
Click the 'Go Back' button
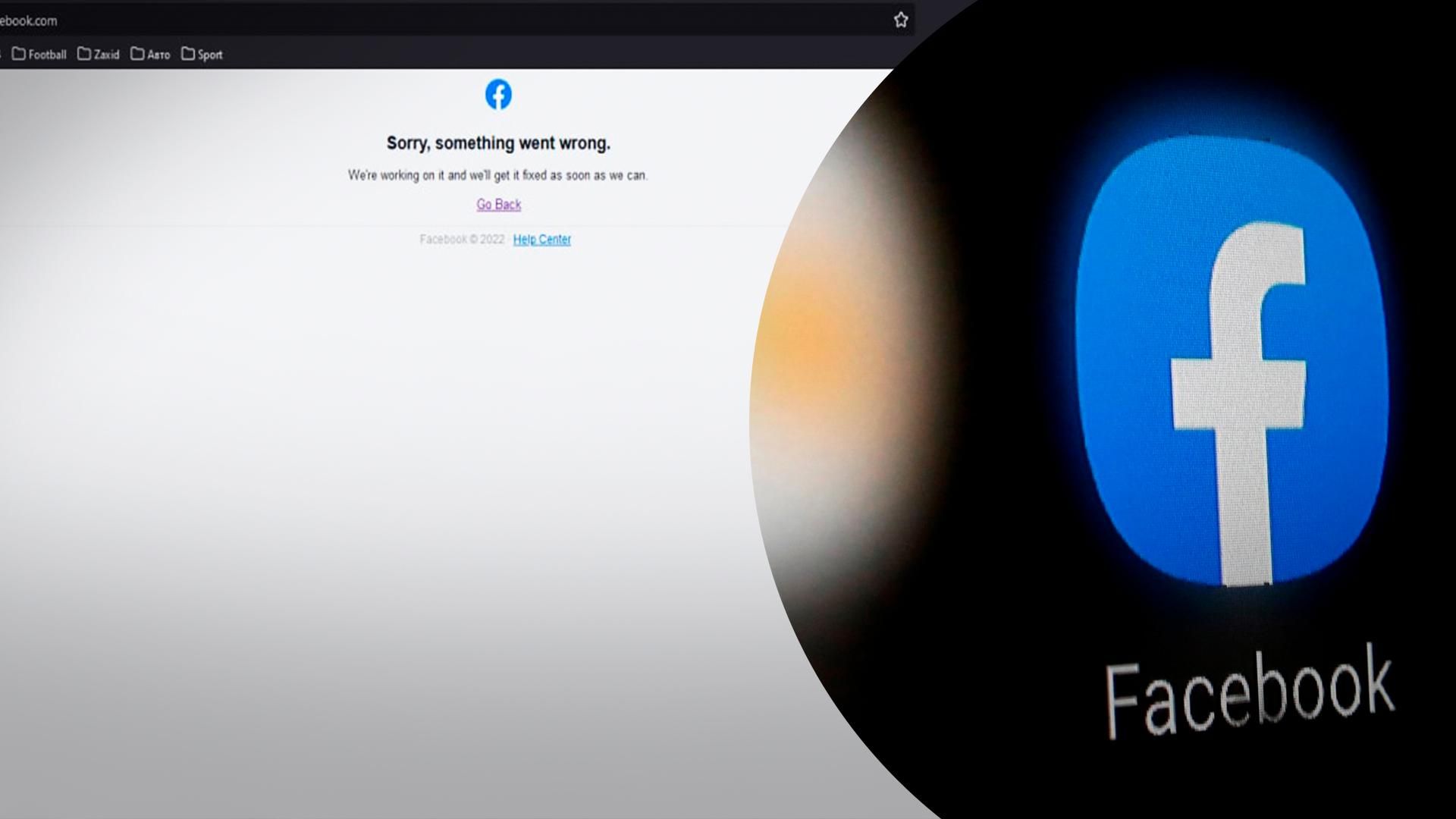point(498,204)
